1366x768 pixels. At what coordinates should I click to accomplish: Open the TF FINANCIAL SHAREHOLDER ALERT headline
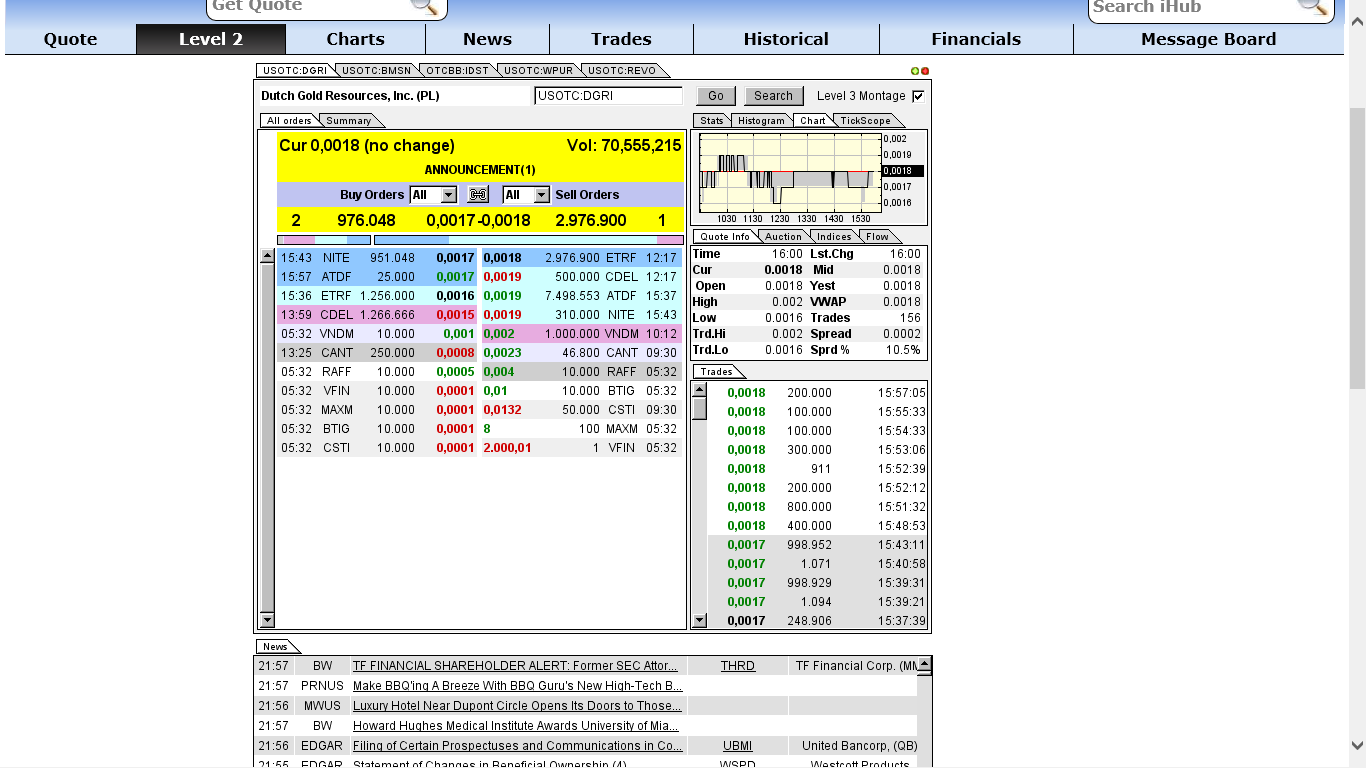point(516,665)
